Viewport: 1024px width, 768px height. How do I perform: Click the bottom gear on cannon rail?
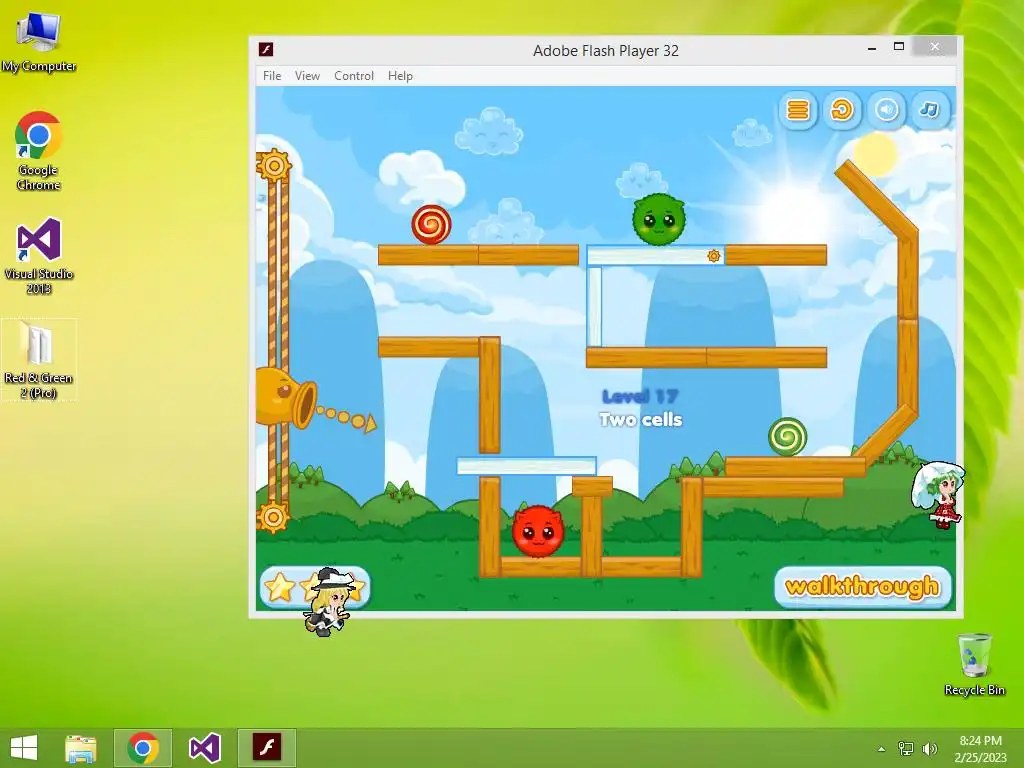click(x=274, y=517)
